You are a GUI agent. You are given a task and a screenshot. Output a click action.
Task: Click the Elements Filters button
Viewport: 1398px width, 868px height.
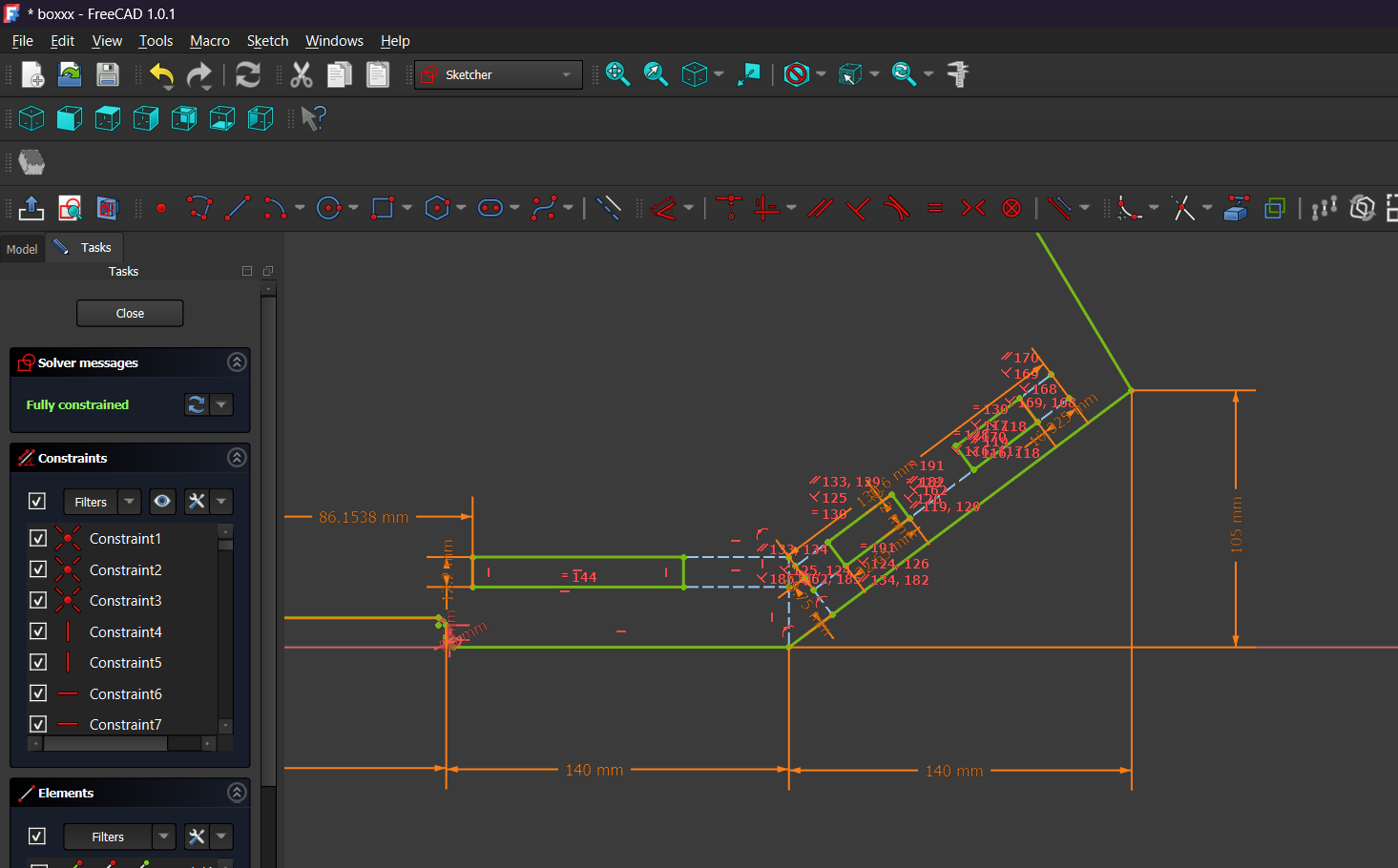(108, 837)
